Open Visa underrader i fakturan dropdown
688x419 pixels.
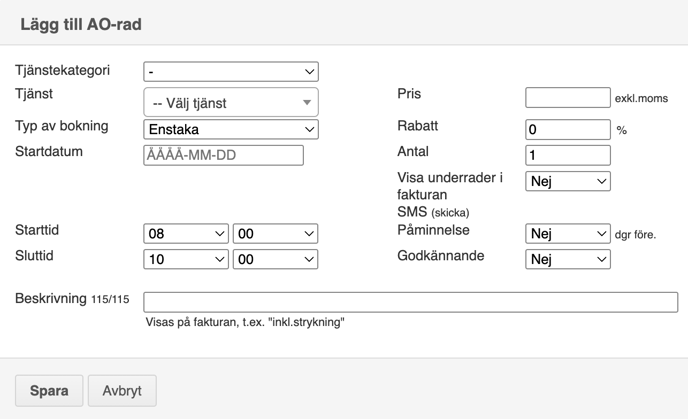pyautogui.click(x=568, y=181)
